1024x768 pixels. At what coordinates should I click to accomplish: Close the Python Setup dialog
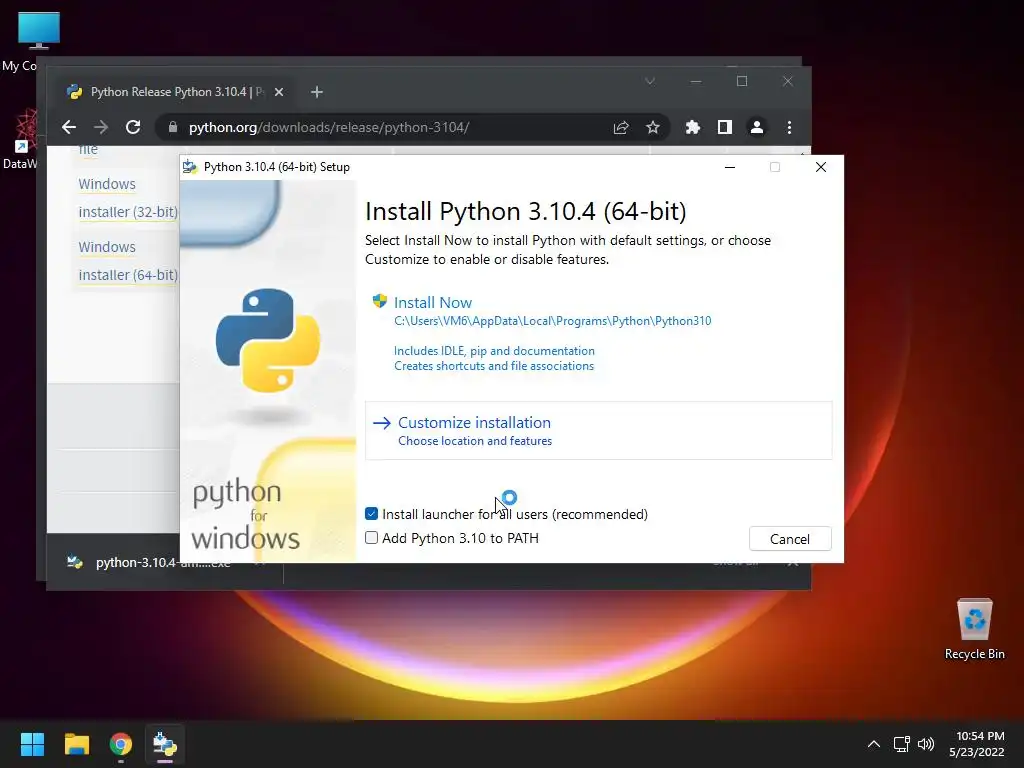(821, 167)
